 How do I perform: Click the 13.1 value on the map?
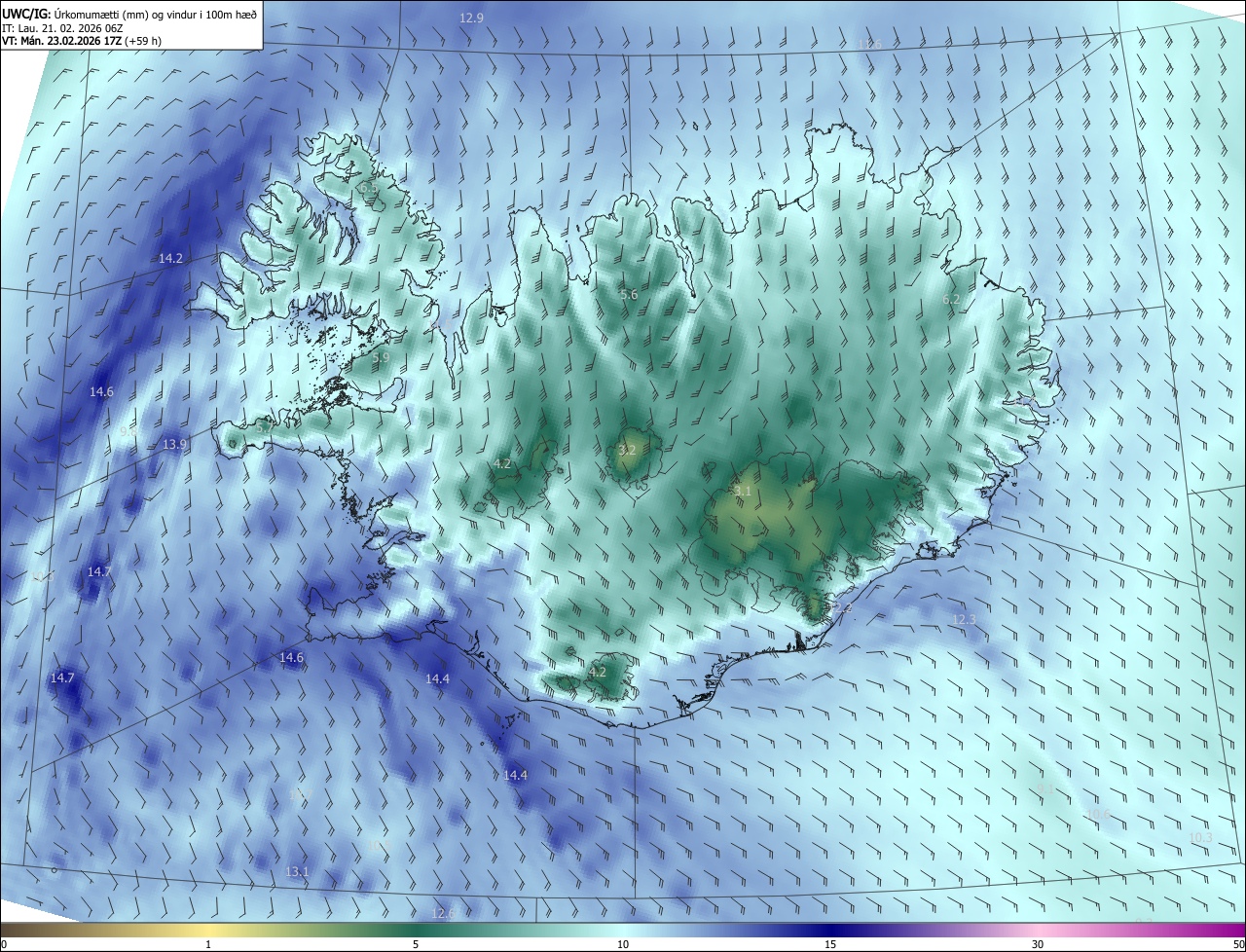(297, 871)
